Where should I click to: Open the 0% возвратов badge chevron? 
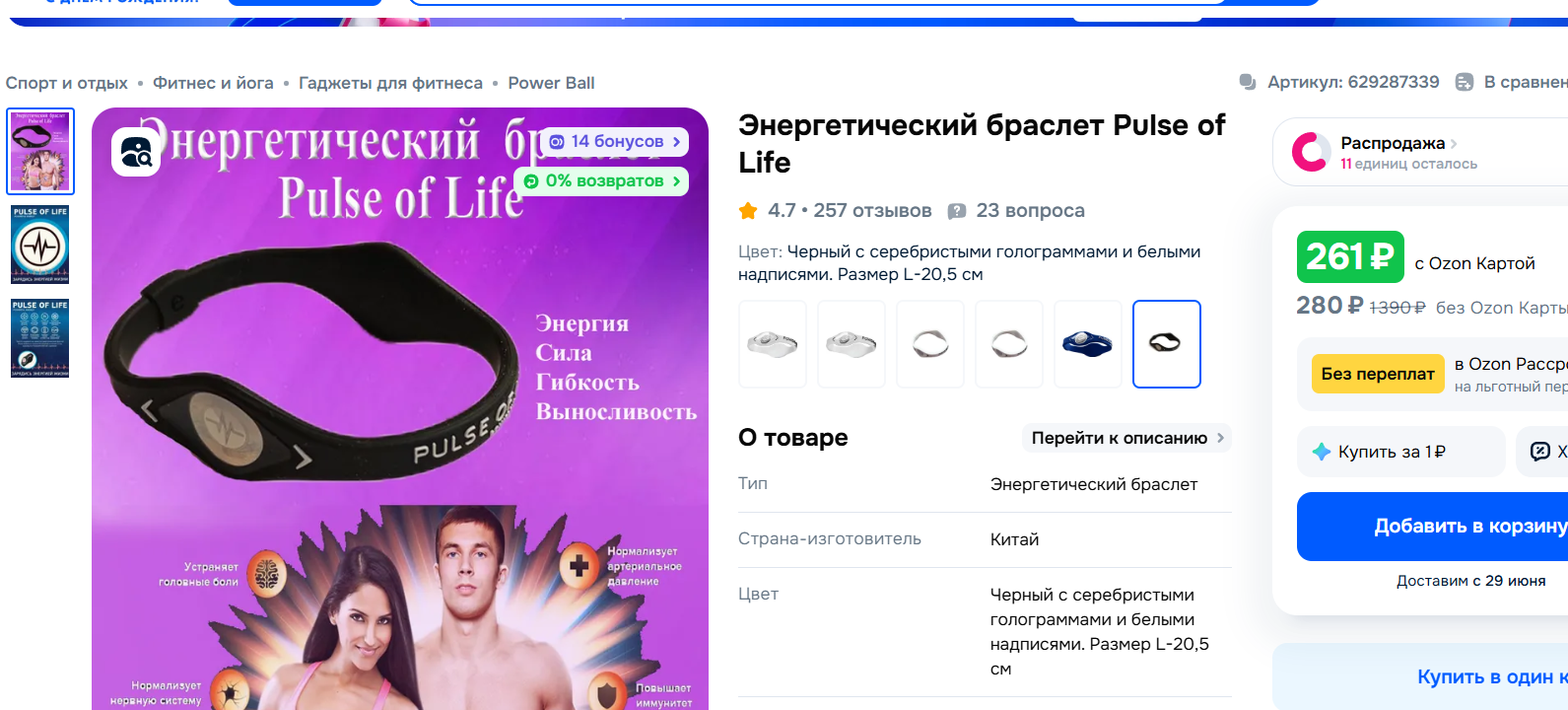pos(676,181)
